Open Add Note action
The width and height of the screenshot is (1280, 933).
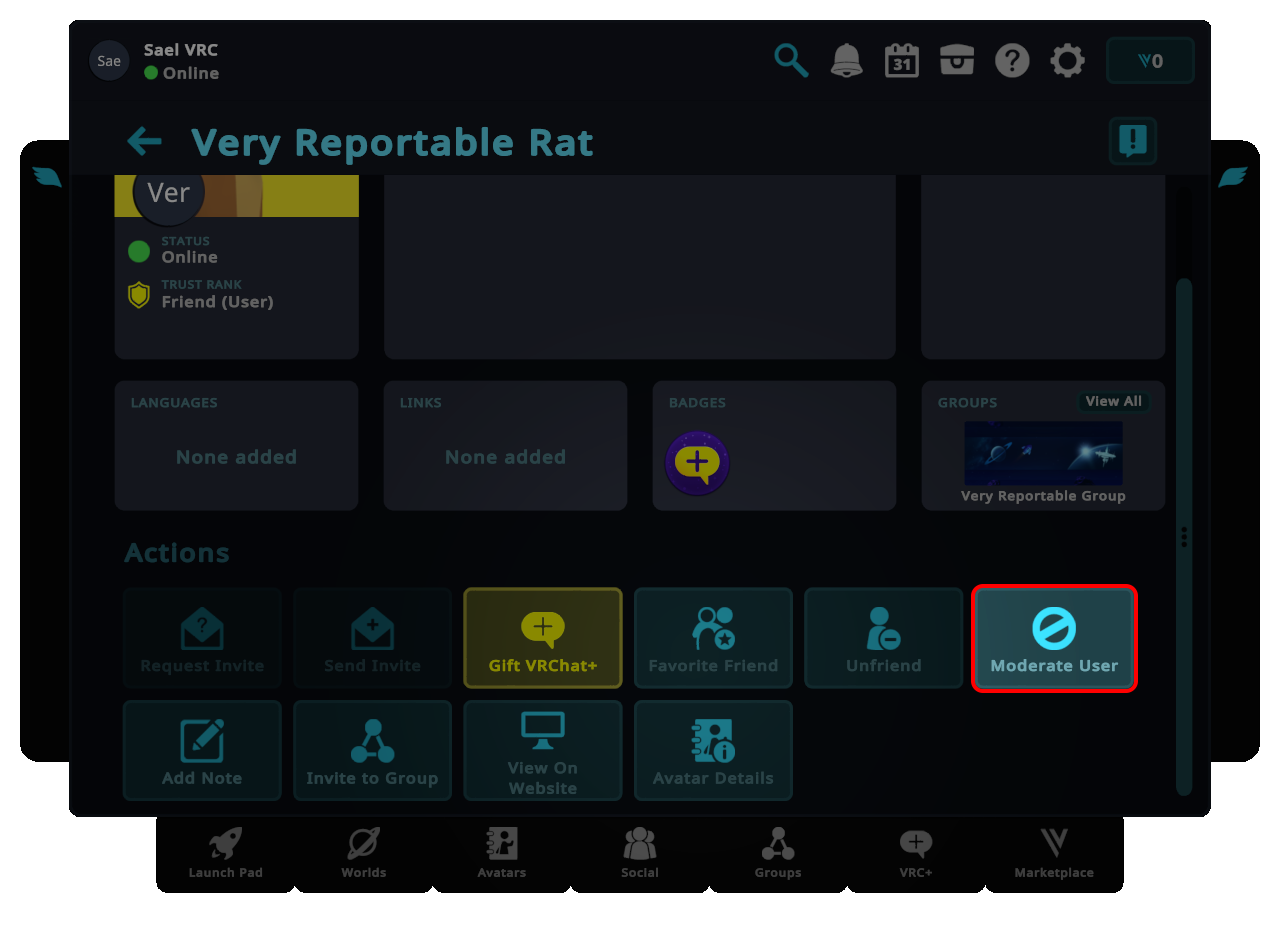[202, 751]
